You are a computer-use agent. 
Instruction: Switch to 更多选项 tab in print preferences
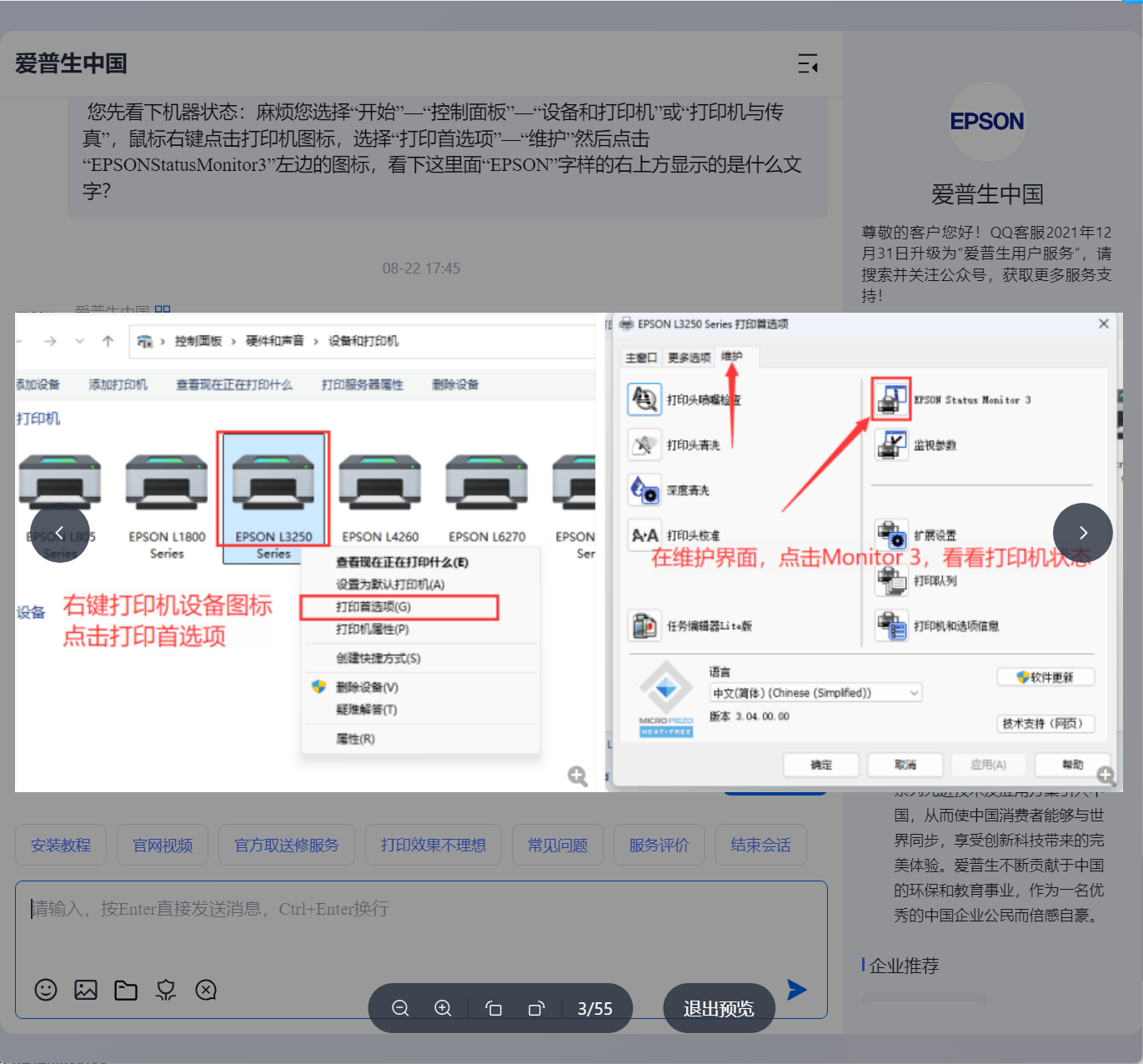tap(689, 358)
